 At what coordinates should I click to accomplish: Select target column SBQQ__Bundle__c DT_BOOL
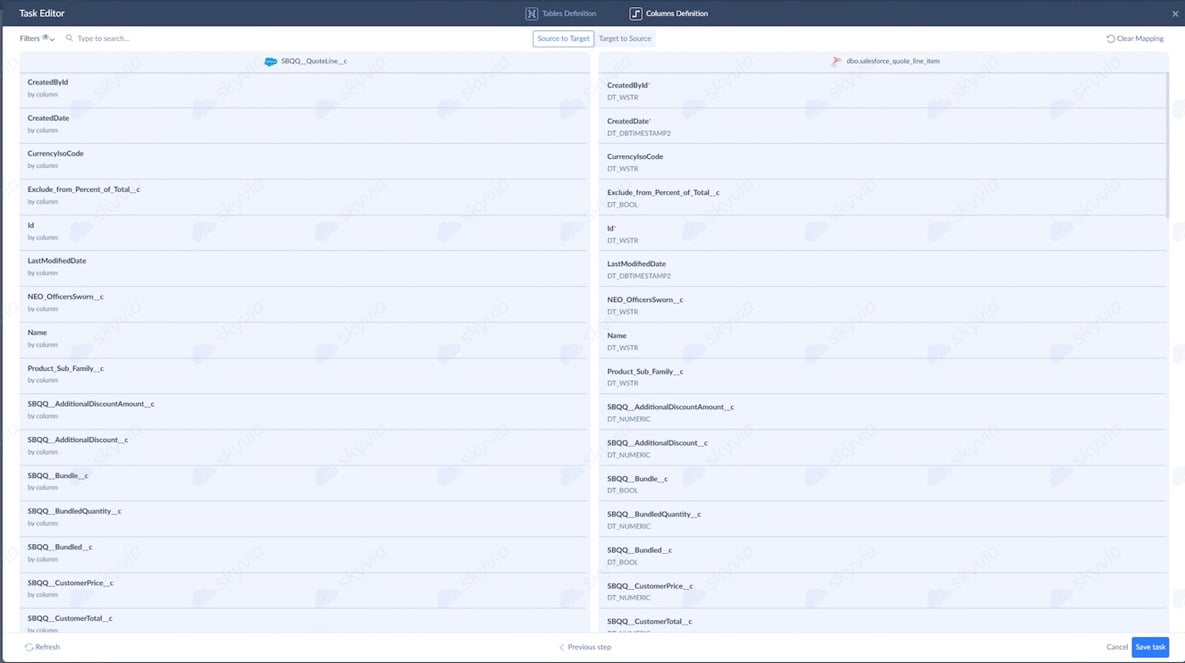point(882,484)
